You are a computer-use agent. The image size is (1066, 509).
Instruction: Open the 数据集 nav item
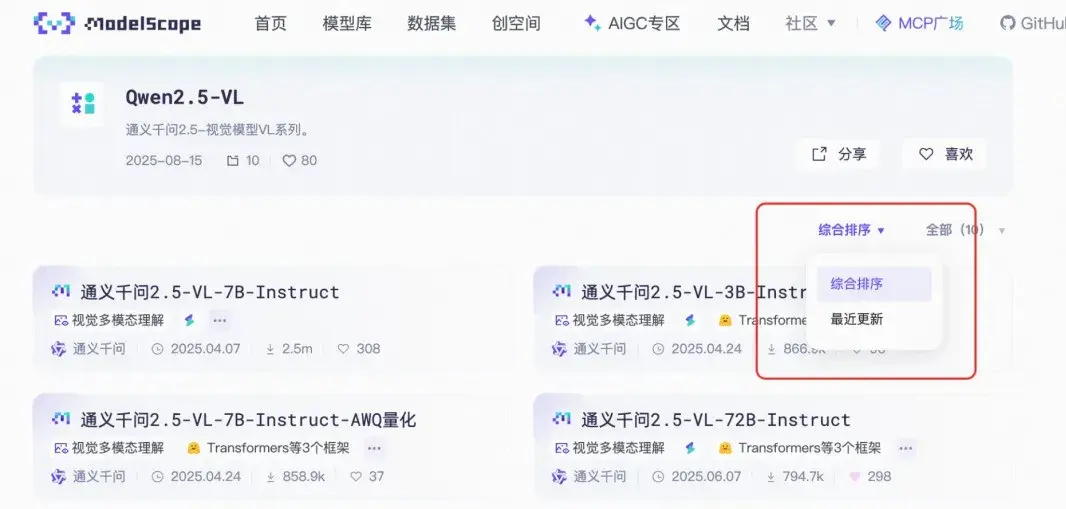(432, 24)
